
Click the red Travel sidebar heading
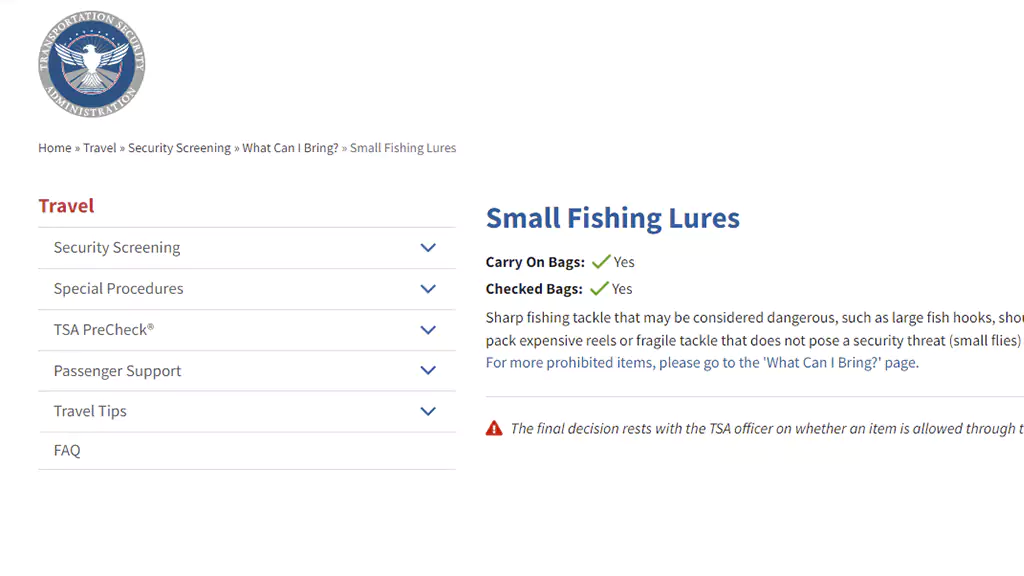coord(66,206)
